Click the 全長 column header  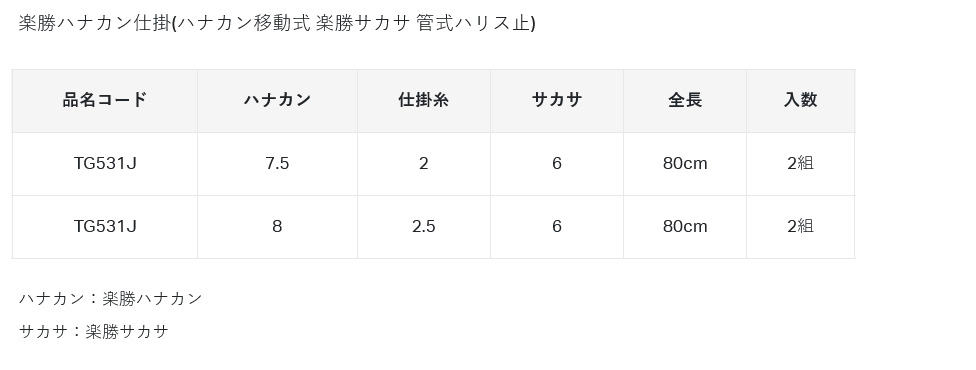click(x=685, y=100)
